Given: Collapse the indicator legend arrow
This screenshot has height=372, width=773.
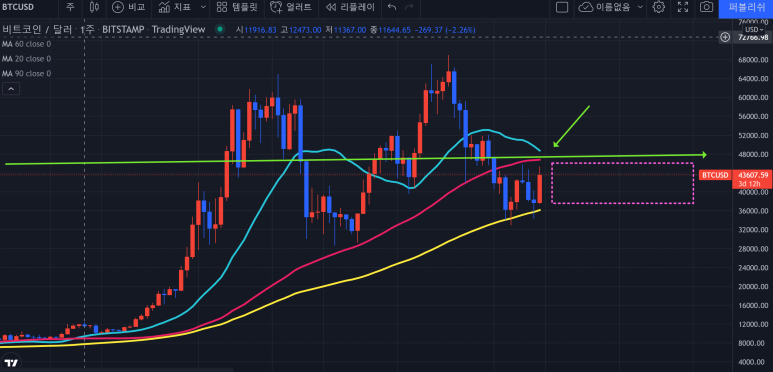Looking at the screenshot, I should tap(11, 89).
